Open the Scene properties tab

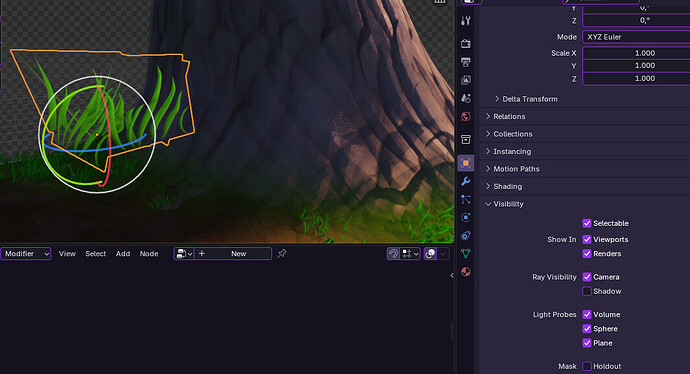(466, 98)
